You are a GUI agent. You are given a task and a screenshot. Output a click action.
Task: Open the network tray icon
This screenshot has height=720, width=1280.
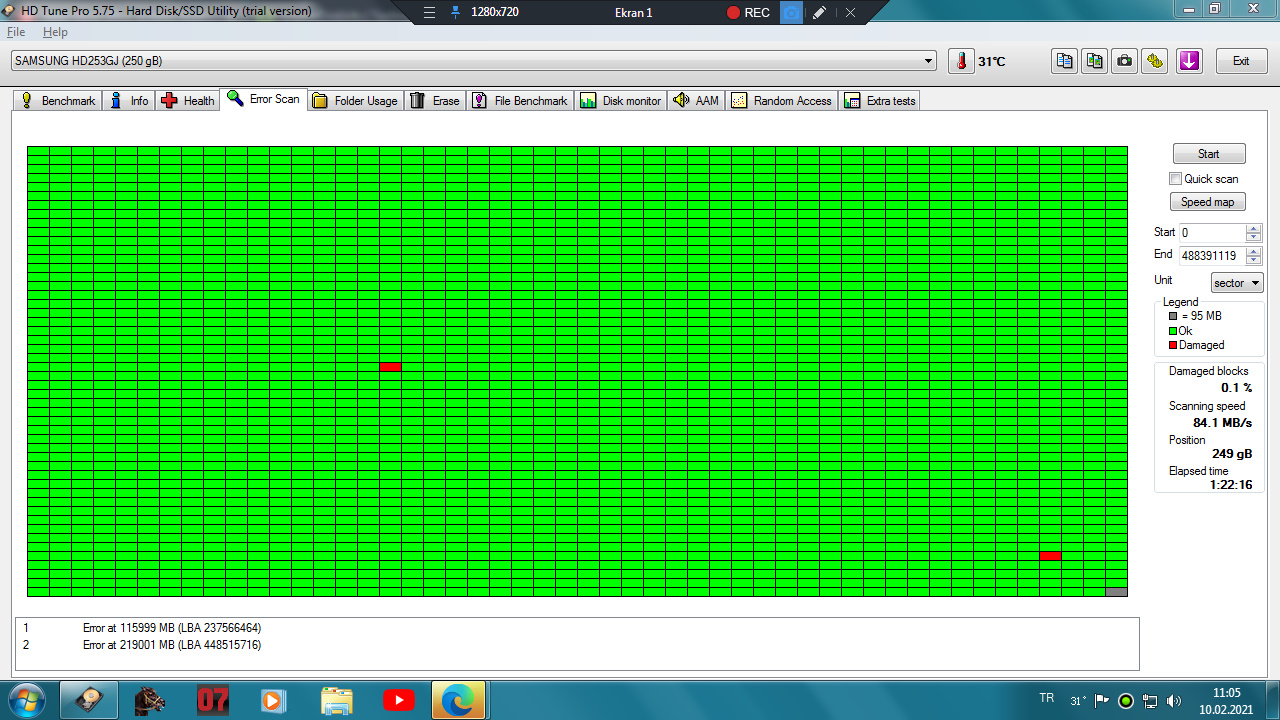pos(1150,700)
